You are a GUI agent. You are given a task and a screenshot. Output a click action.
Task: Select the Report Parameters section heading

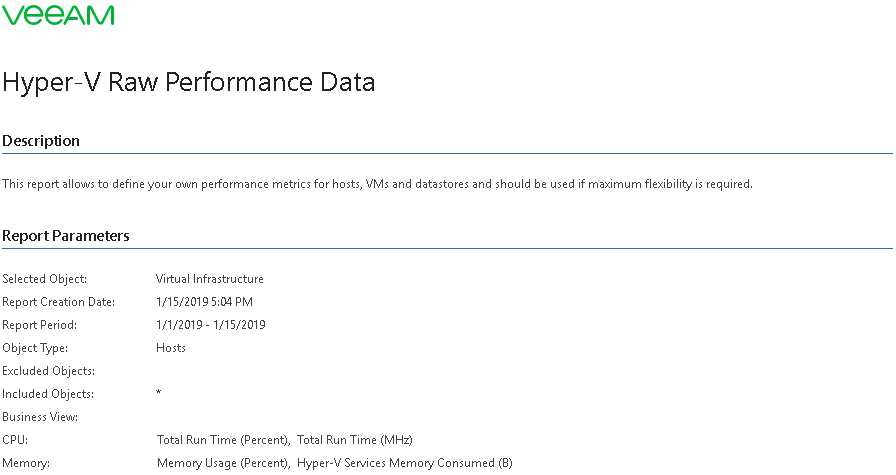coord(66,236)
